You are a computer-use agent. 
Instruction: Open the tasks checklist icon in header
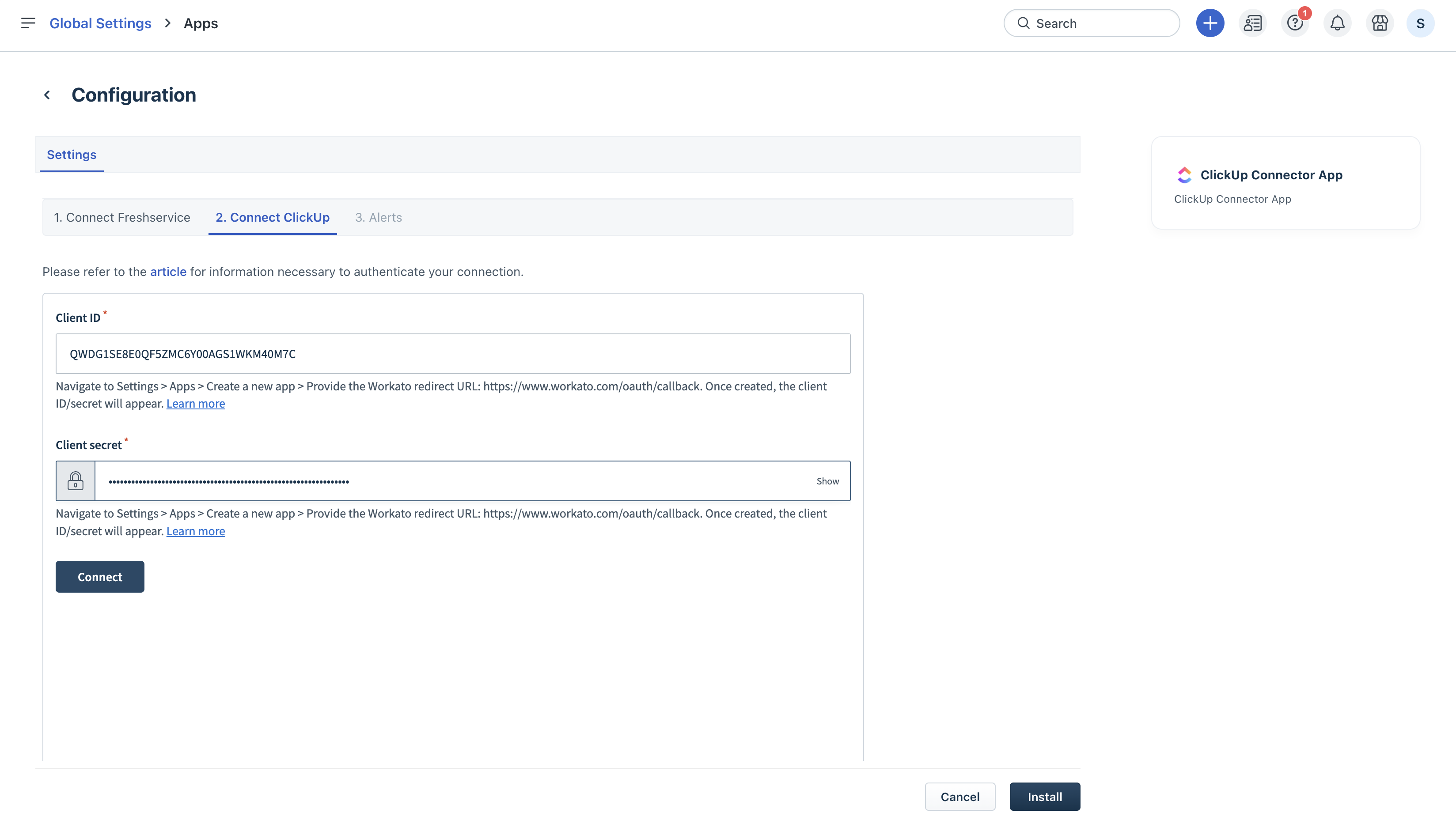click(1252, 23)
